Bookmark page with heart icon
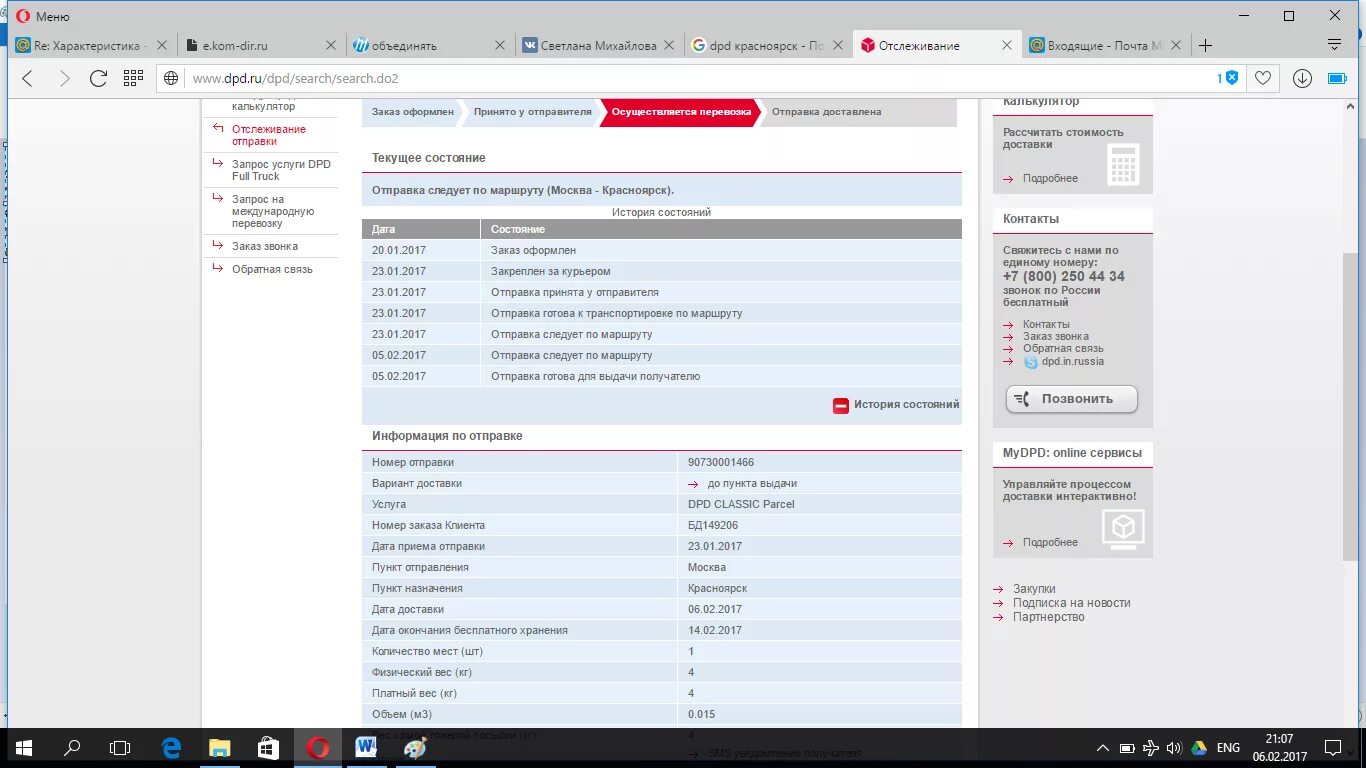The height and width of the screenshot is (768, 1366). [x=1263, y=78]
